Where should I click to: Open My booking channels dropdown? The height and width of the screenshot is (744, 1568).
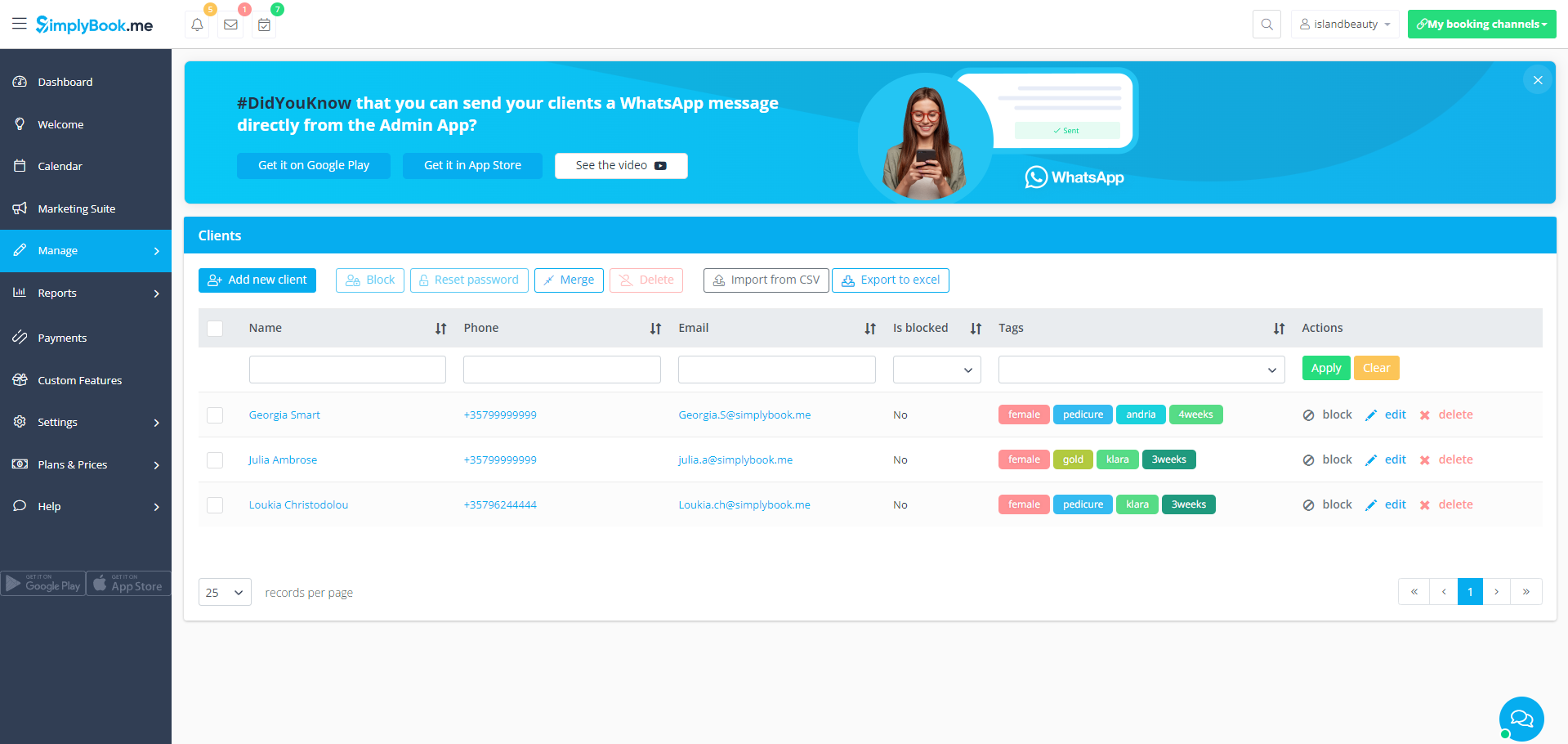point(1481,25)
